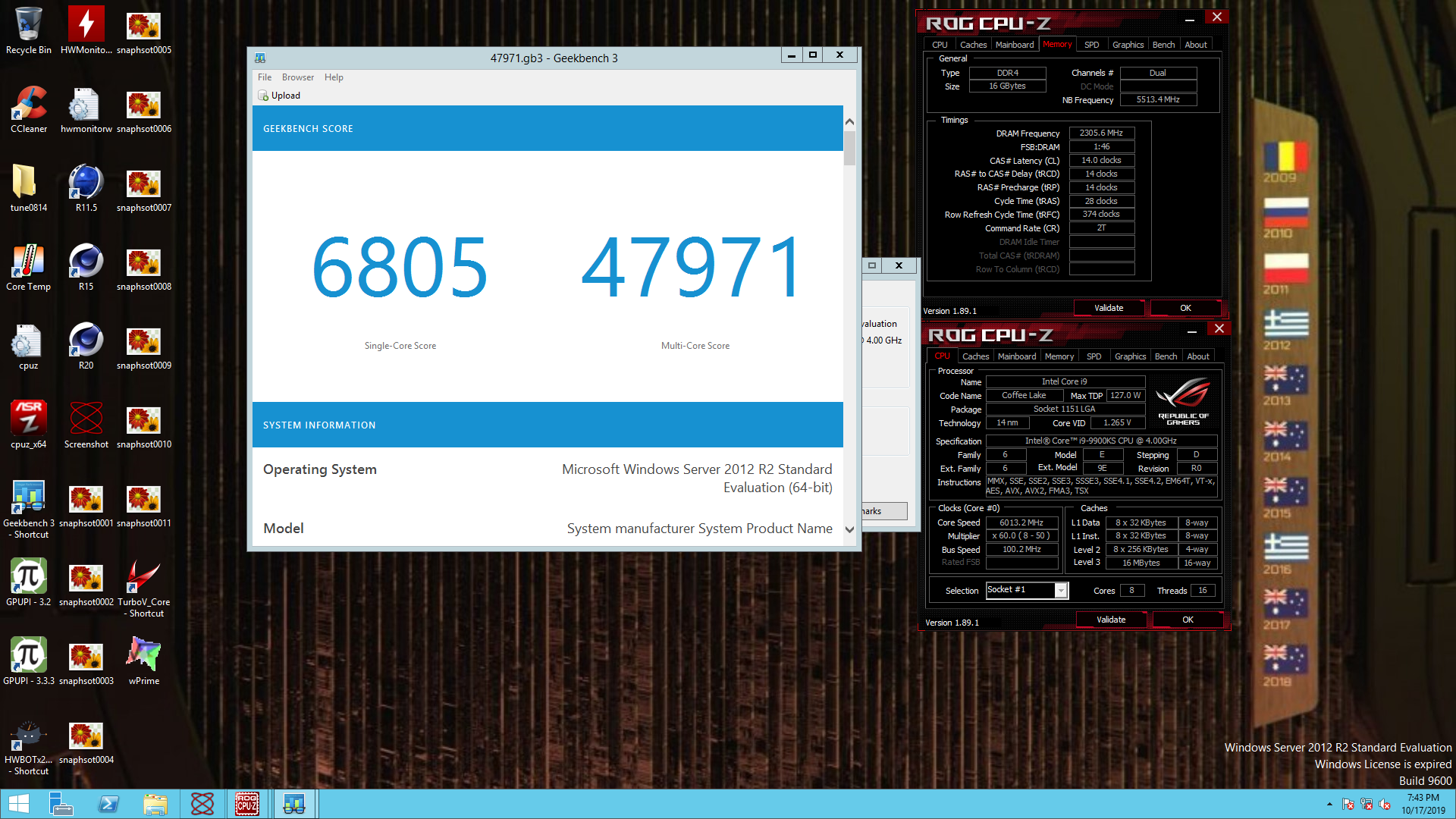
Task: Launch HWMonitor from the desktop
Action: tap(86, 30)
